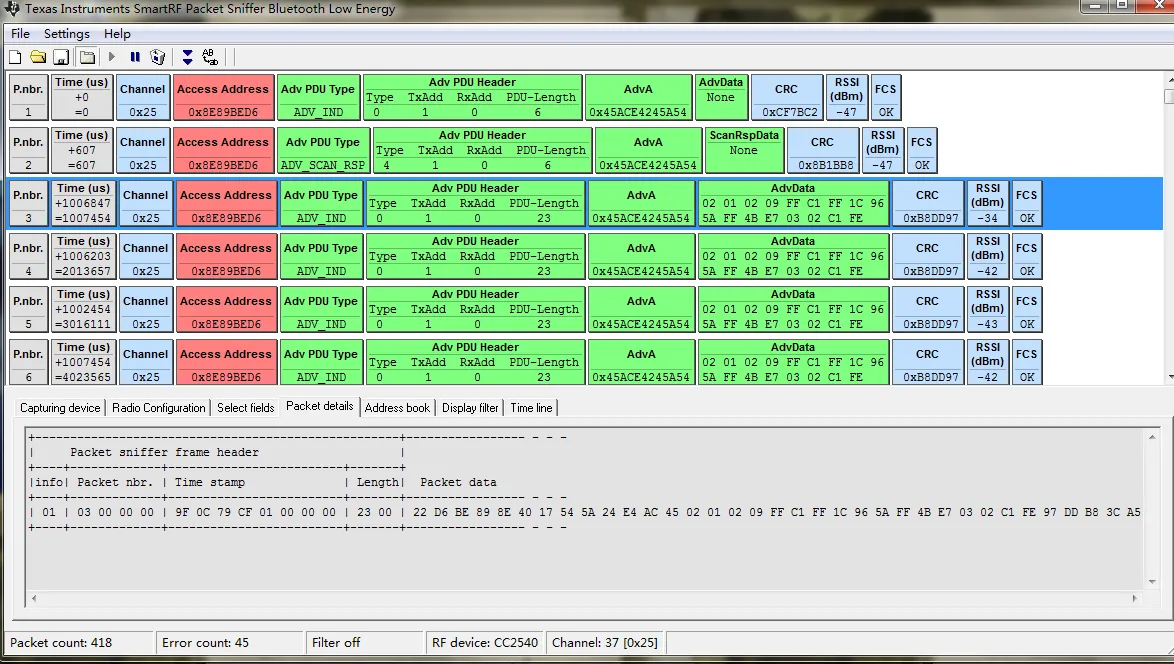Click the time stamp =2013657 cell
The image size is (1174, 664).
click(x=83, y=272)
